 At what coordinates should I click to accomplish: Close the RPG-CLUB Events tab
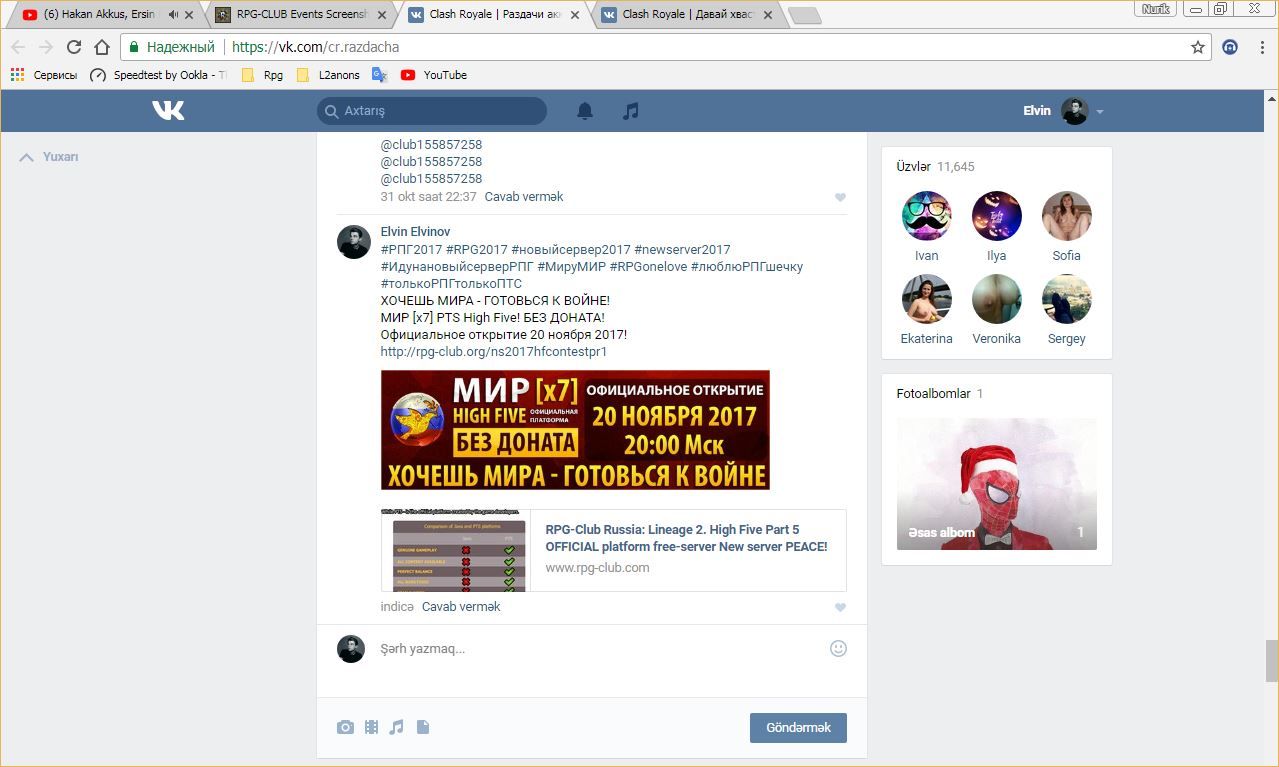[x=382, y=15]
